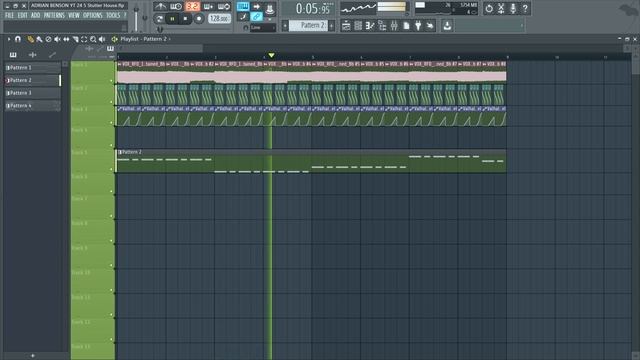Toggle the 3-2-1 countdown before recording

193,7
